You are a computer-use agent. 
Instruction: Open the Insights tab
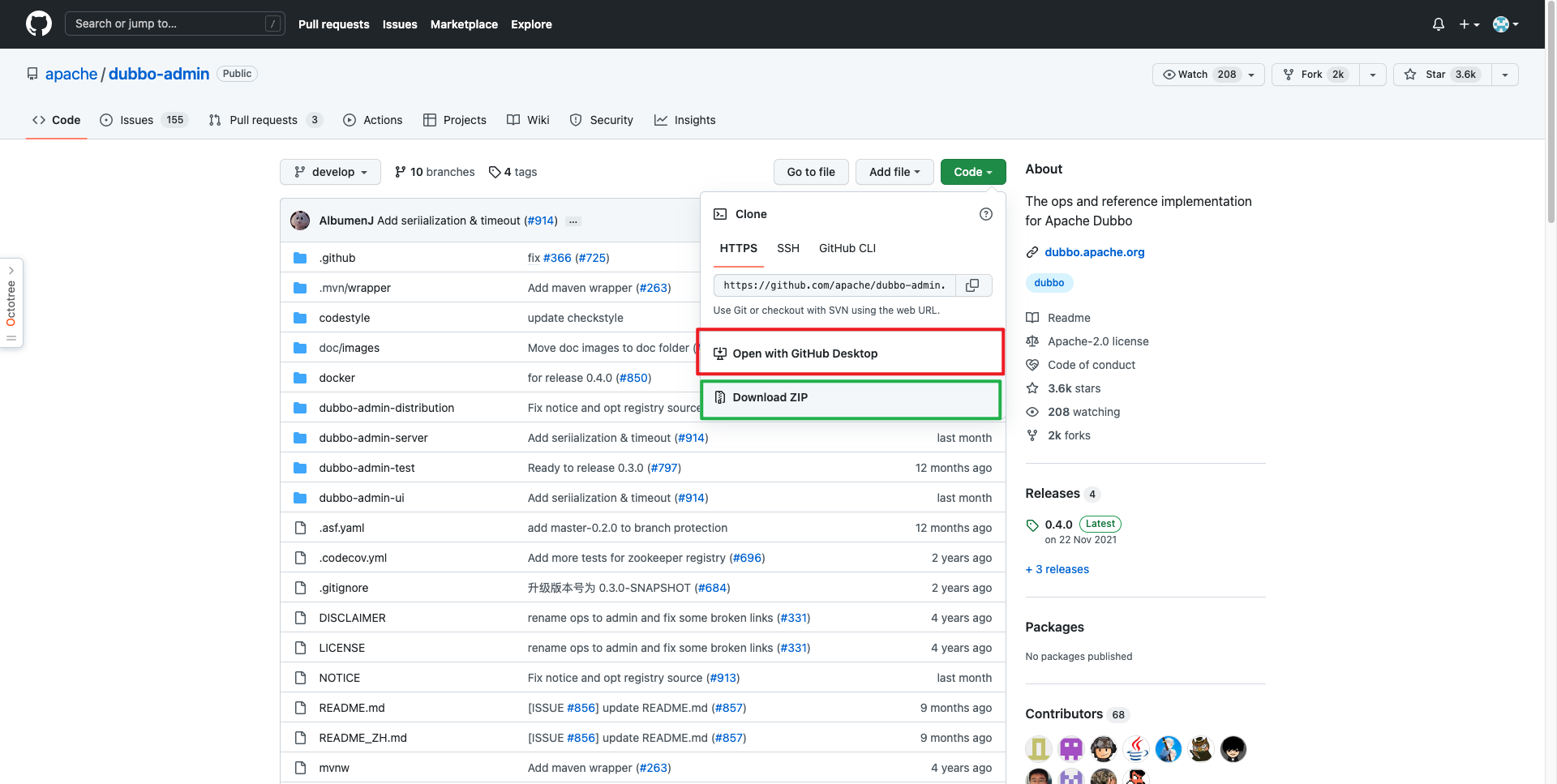(685, 120)
